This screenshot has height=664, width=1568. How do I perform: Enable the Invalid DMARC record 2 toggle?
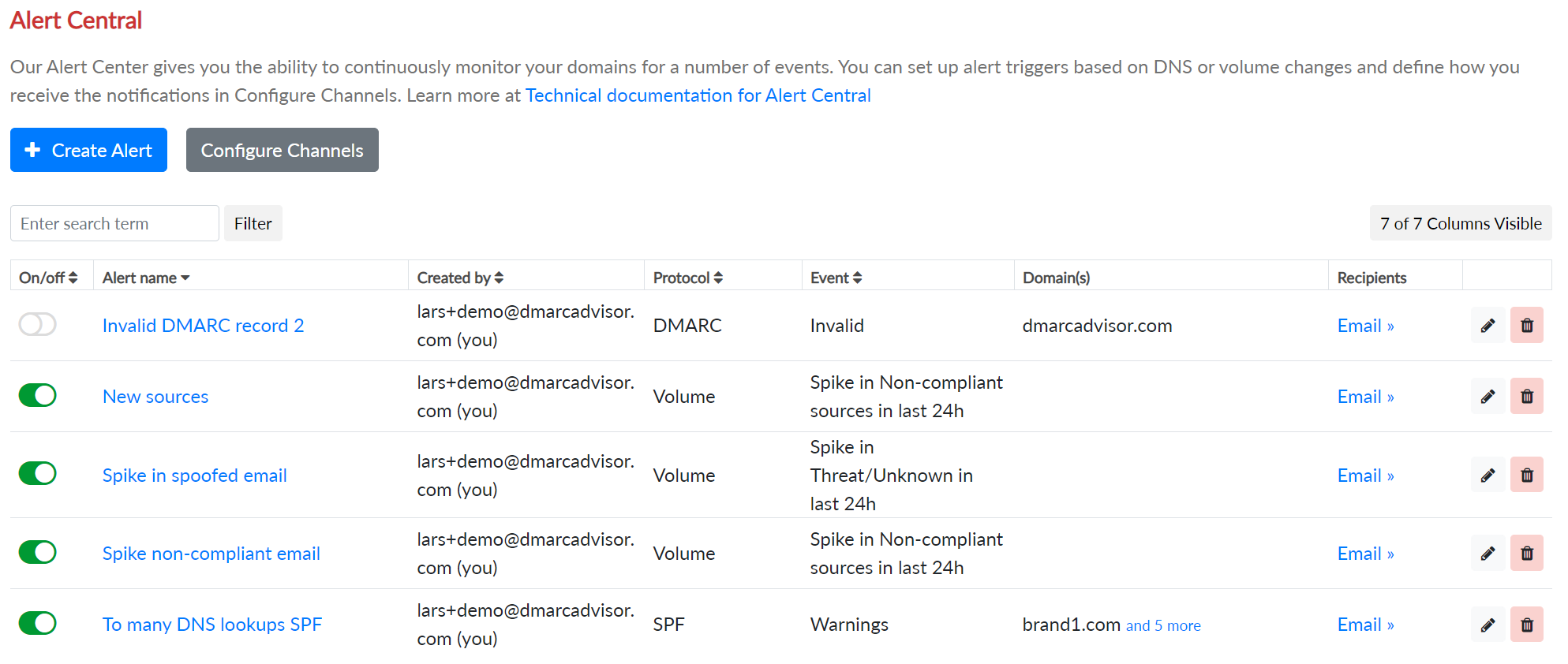coord(38,324)
